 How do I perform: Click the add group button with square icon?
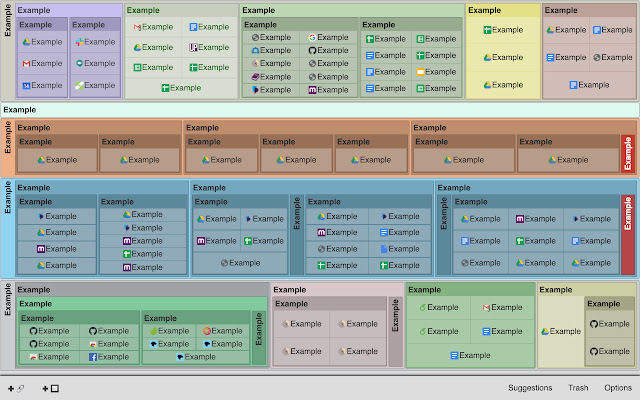(51, 389)
